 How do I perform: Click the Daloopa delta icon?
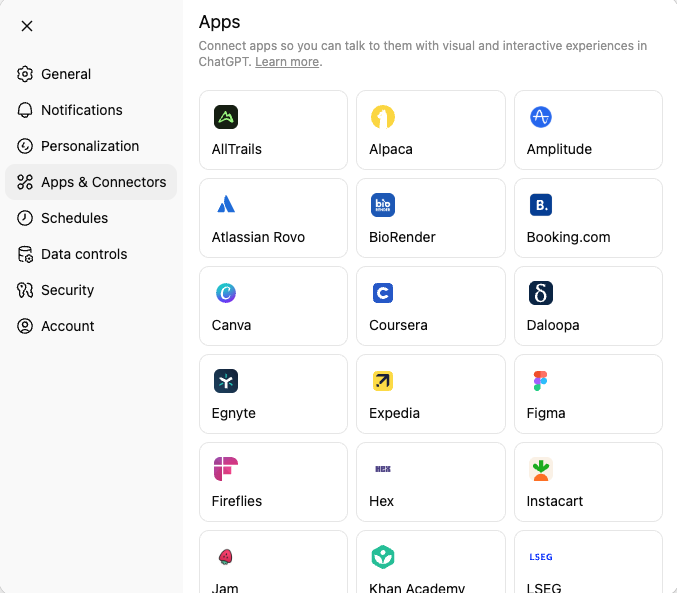click(x=541, y=293)
